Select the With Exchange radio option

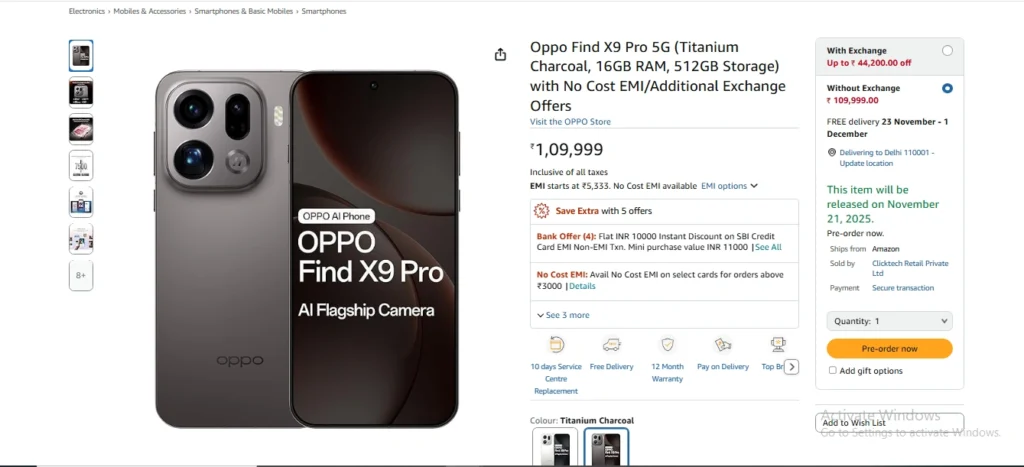click(x=947, y=51)
